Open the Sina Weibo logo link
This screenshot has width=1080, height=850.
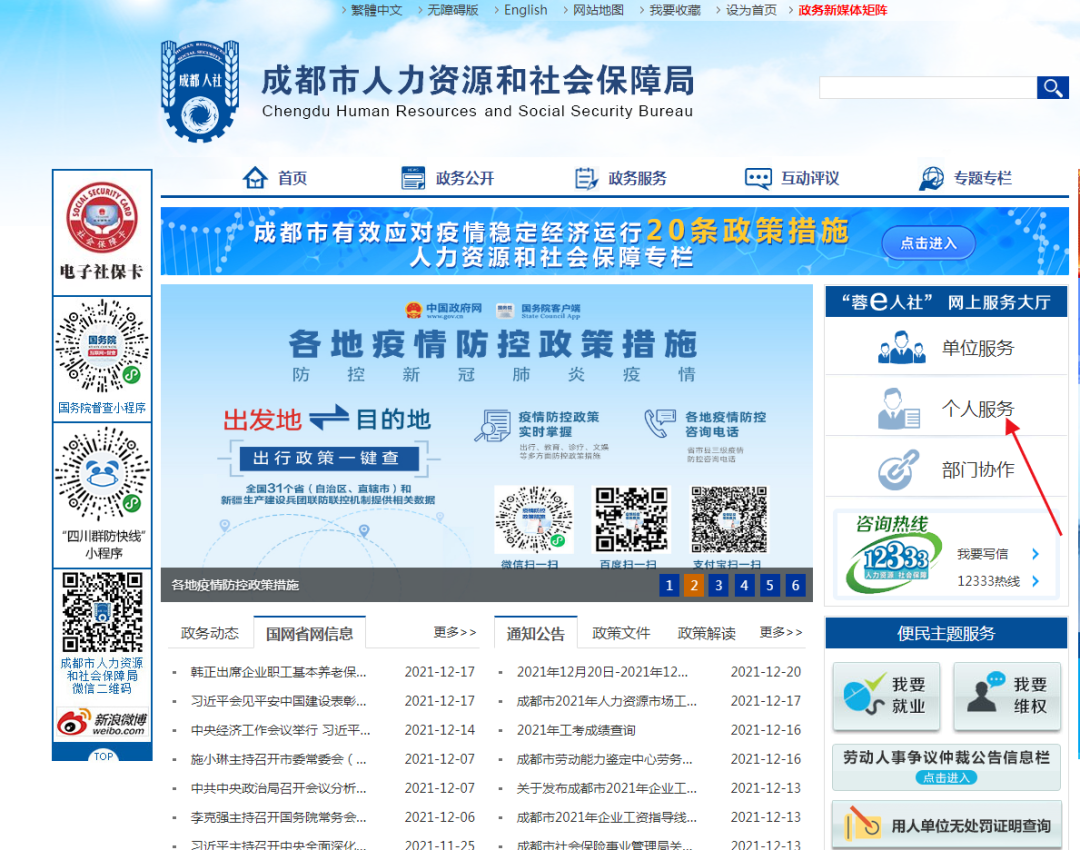[x=102, y=723]
